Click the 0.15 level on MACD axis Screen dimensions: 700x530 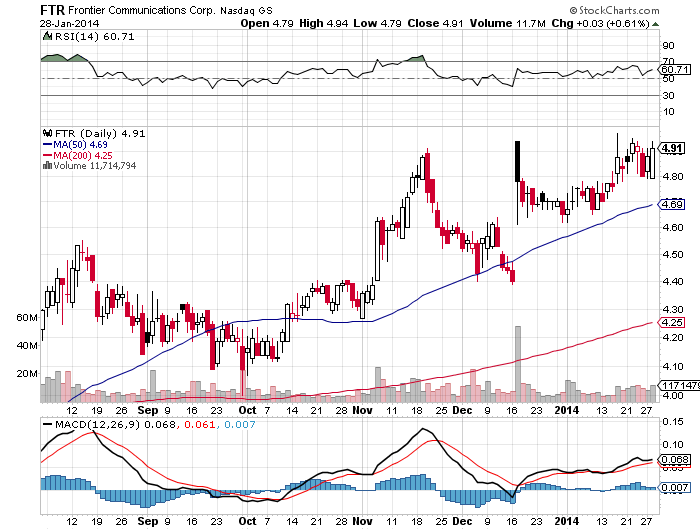click(x=673, y=422)
